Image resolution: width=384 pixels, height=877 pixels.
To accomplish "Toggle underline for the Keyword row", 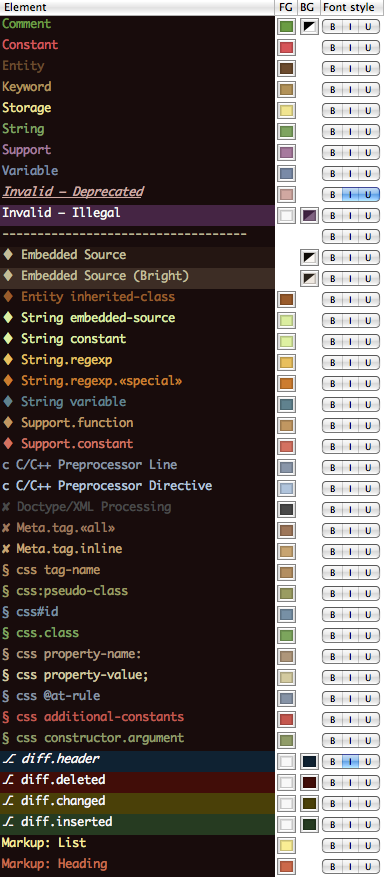I will 369,89.
